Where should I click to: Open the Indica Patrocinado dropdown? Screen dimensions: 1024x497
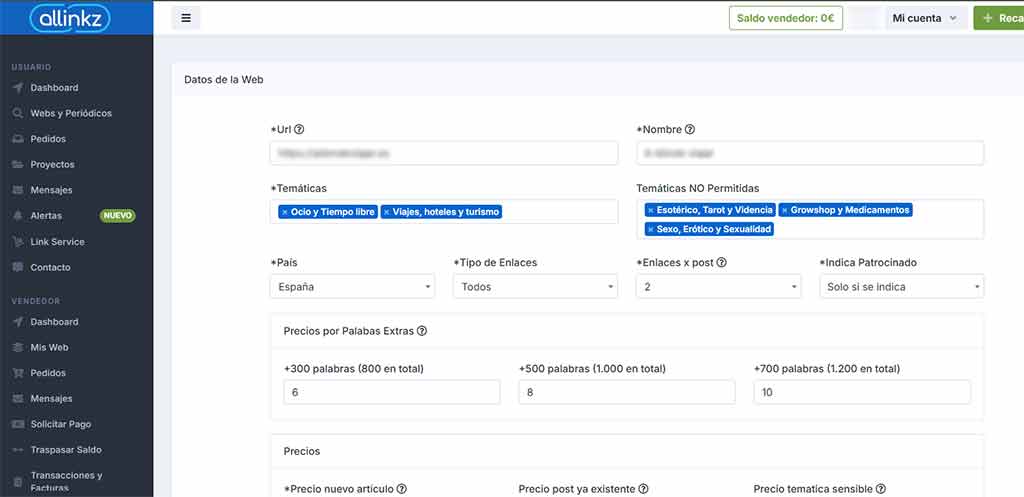(x=901, y=287)
